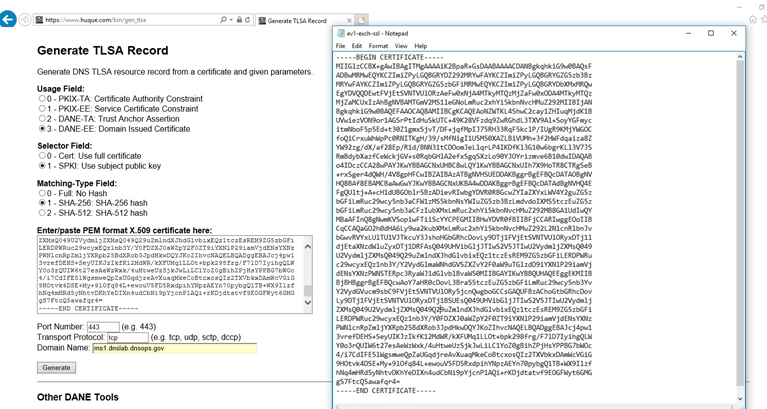This screenshot has width=767, height=409.
Task: Click the browser Forward arrow button
Action: point(26,19)
